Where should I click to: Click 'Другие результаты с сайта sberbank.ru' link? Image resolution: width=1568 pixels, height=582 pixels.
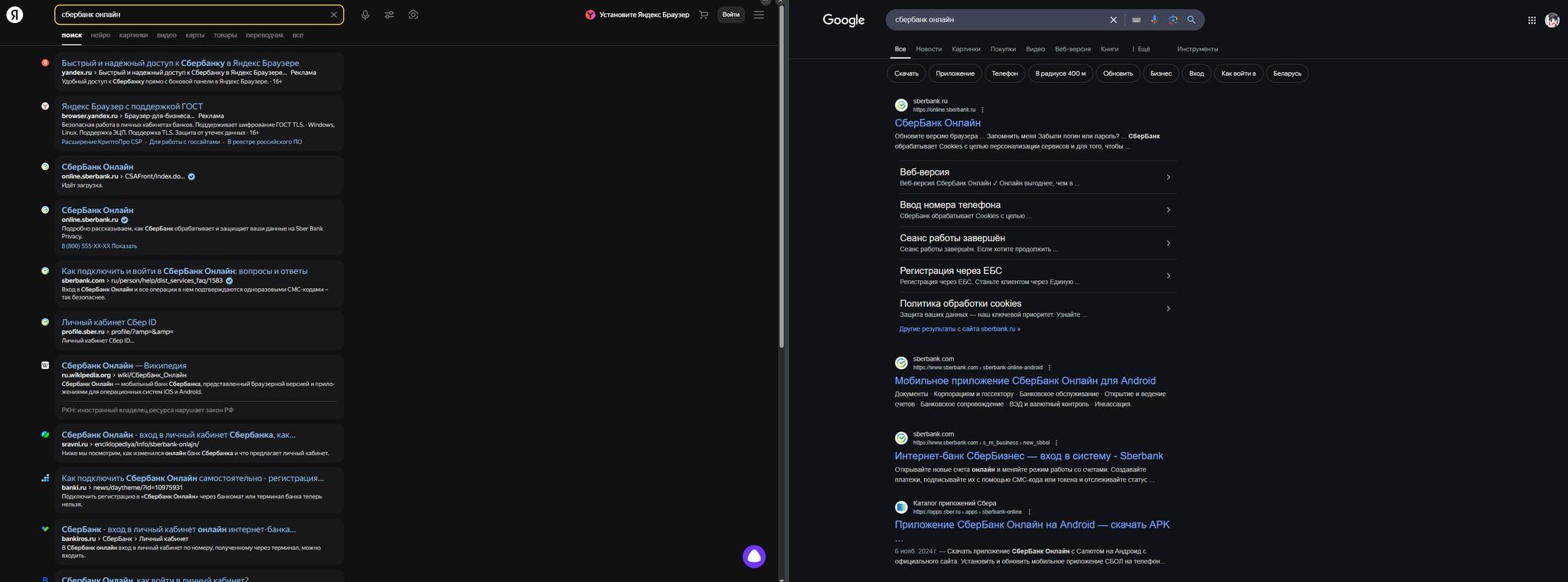[959, 329]
